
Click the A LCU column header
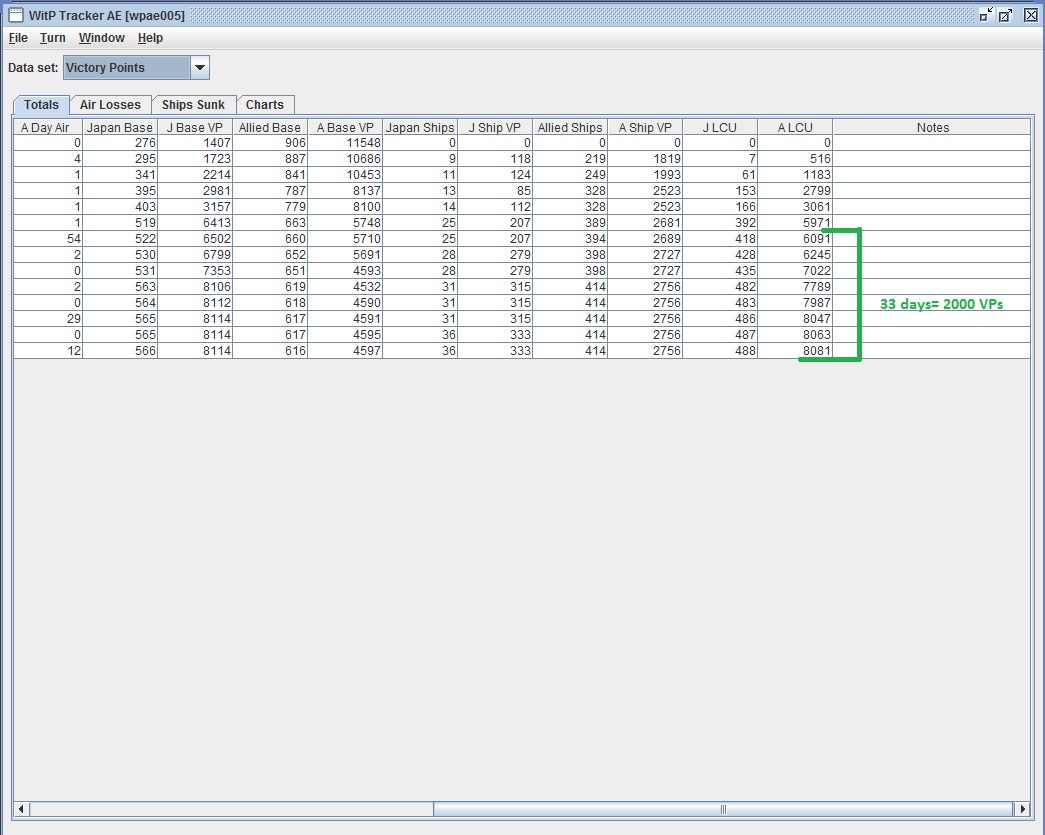[x=795, y=127]
